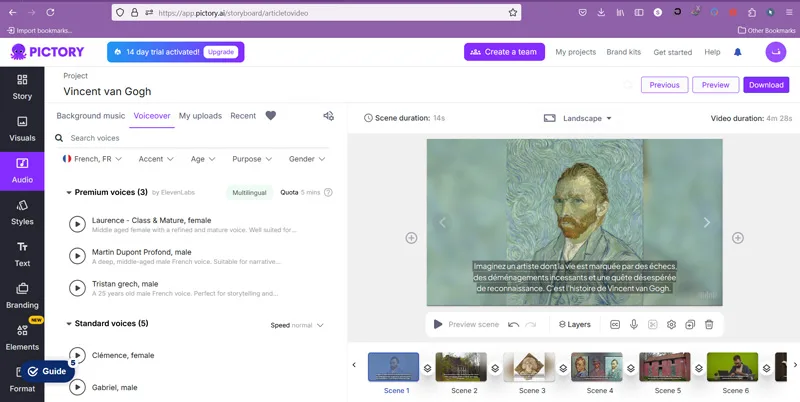The width and height of the screenshot is (800, 402).
Task: Click Preview scene play button
Action: tap(438, 324)
